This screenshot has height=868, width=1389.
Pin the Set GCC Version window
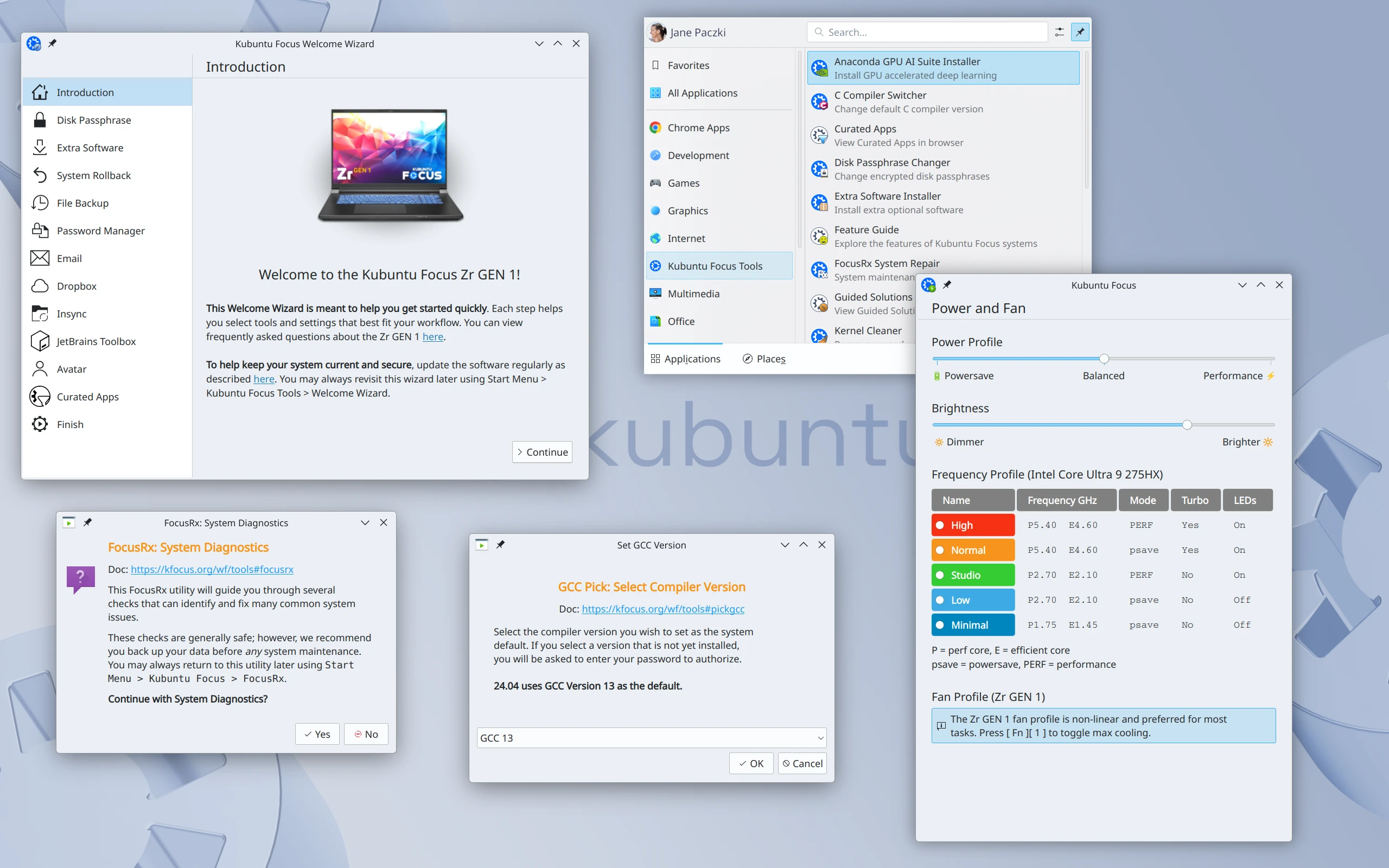[500, 544]
